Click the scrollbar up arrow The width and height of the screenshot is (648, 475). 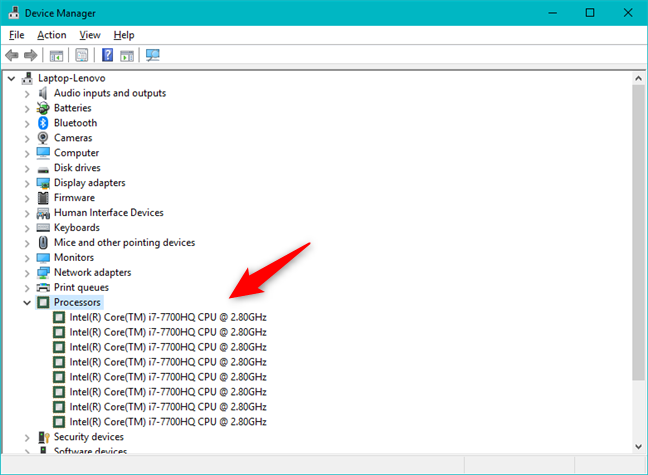pyautogui.click(x=638, y=78)
